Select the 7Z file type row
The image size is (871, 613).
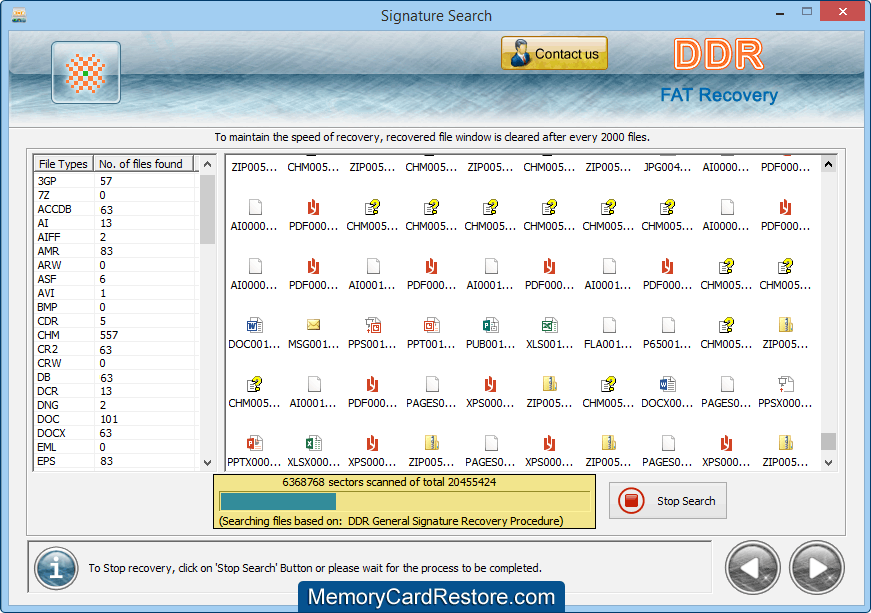tap(116, 195)
